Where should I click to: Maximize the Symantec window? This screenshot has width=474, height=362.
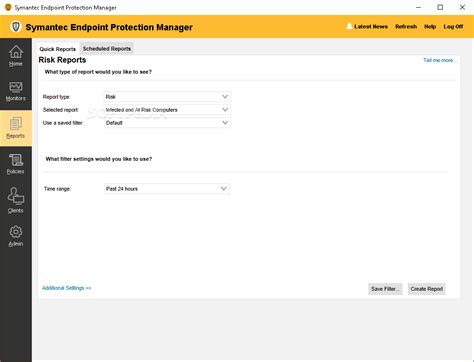[440, 7]
